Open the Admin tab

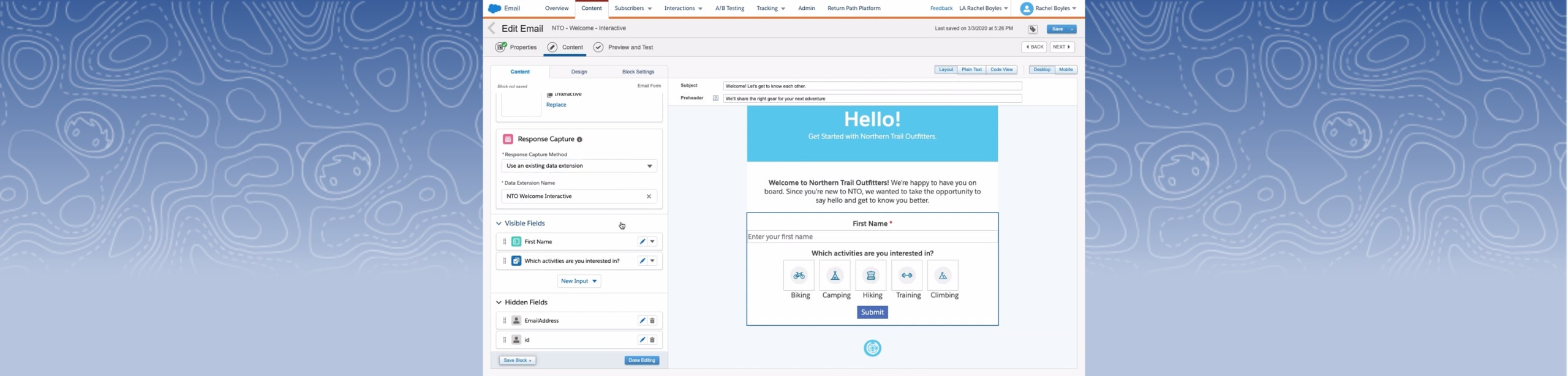[806, 9]
